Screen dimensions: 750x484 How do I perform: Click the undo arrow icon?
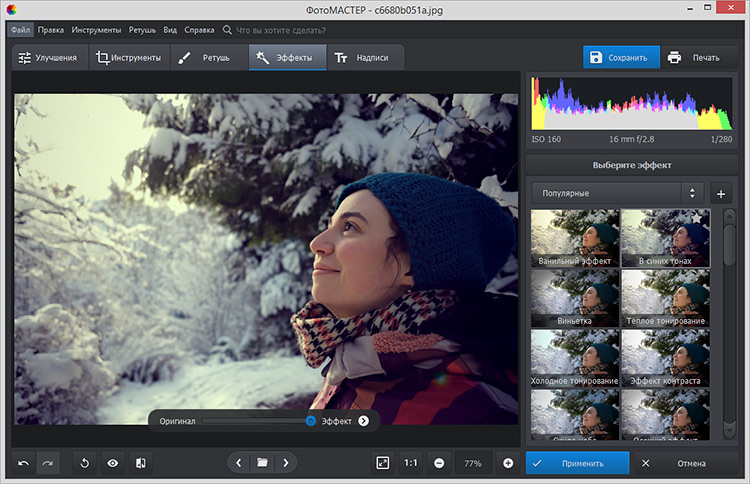[x=24, y=463]
